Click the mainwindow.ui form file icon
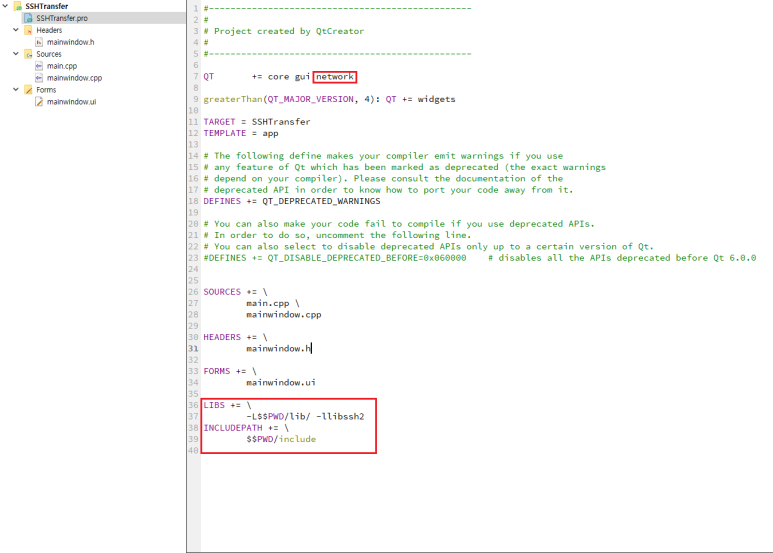 [39, 102]
